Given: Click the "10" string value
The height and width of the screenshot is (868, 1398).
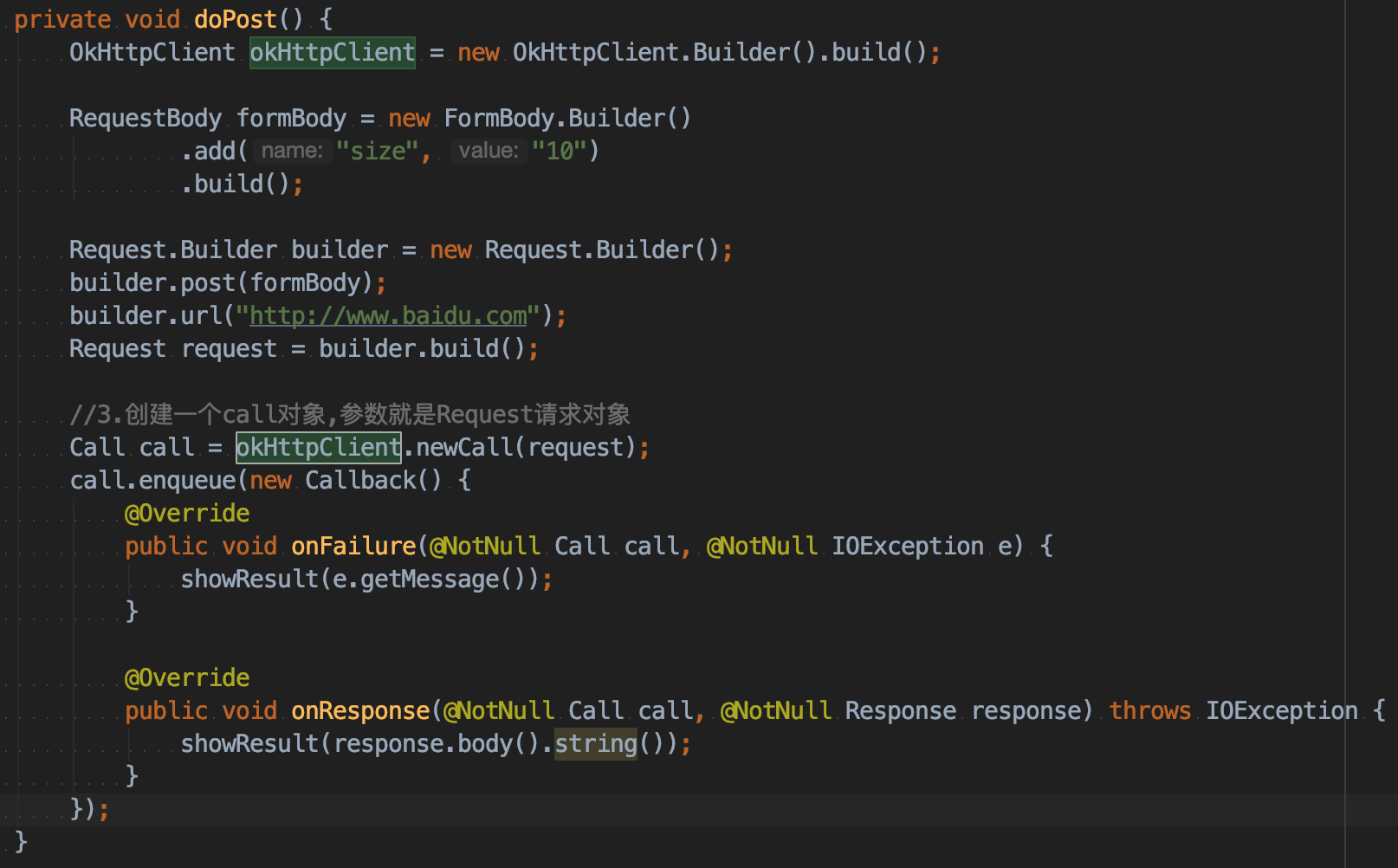Looking at the screenshot, I should click(559, 151).
